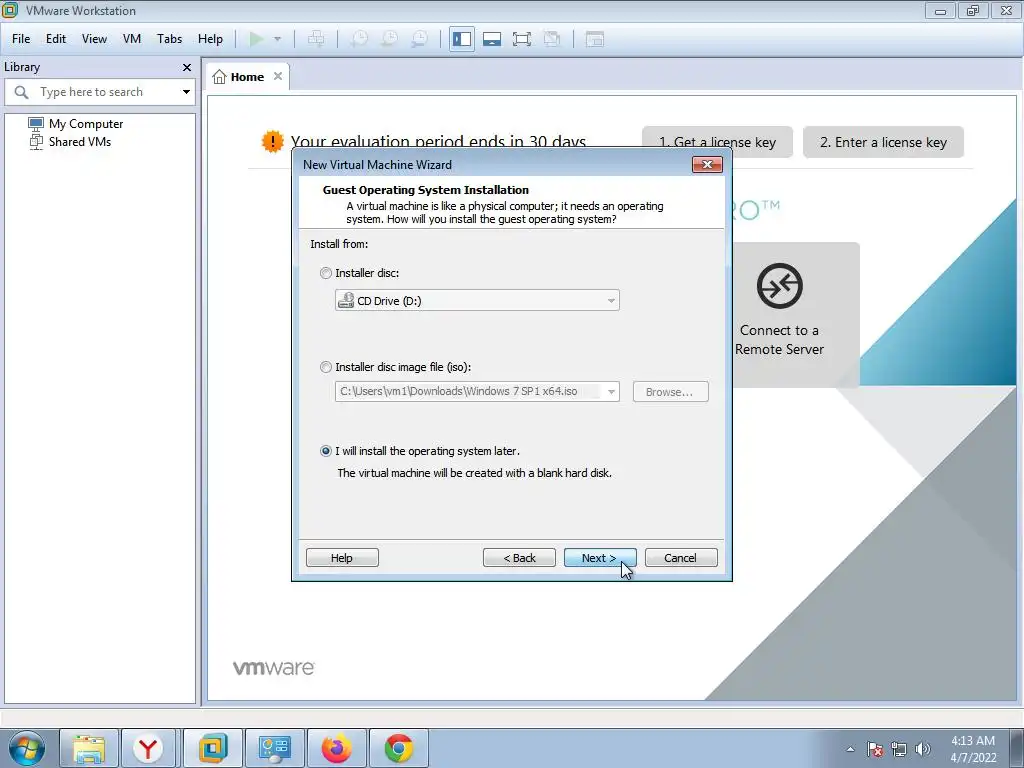
Task: Click the evaluation period warning icon
Action: [x=272, y=141]
